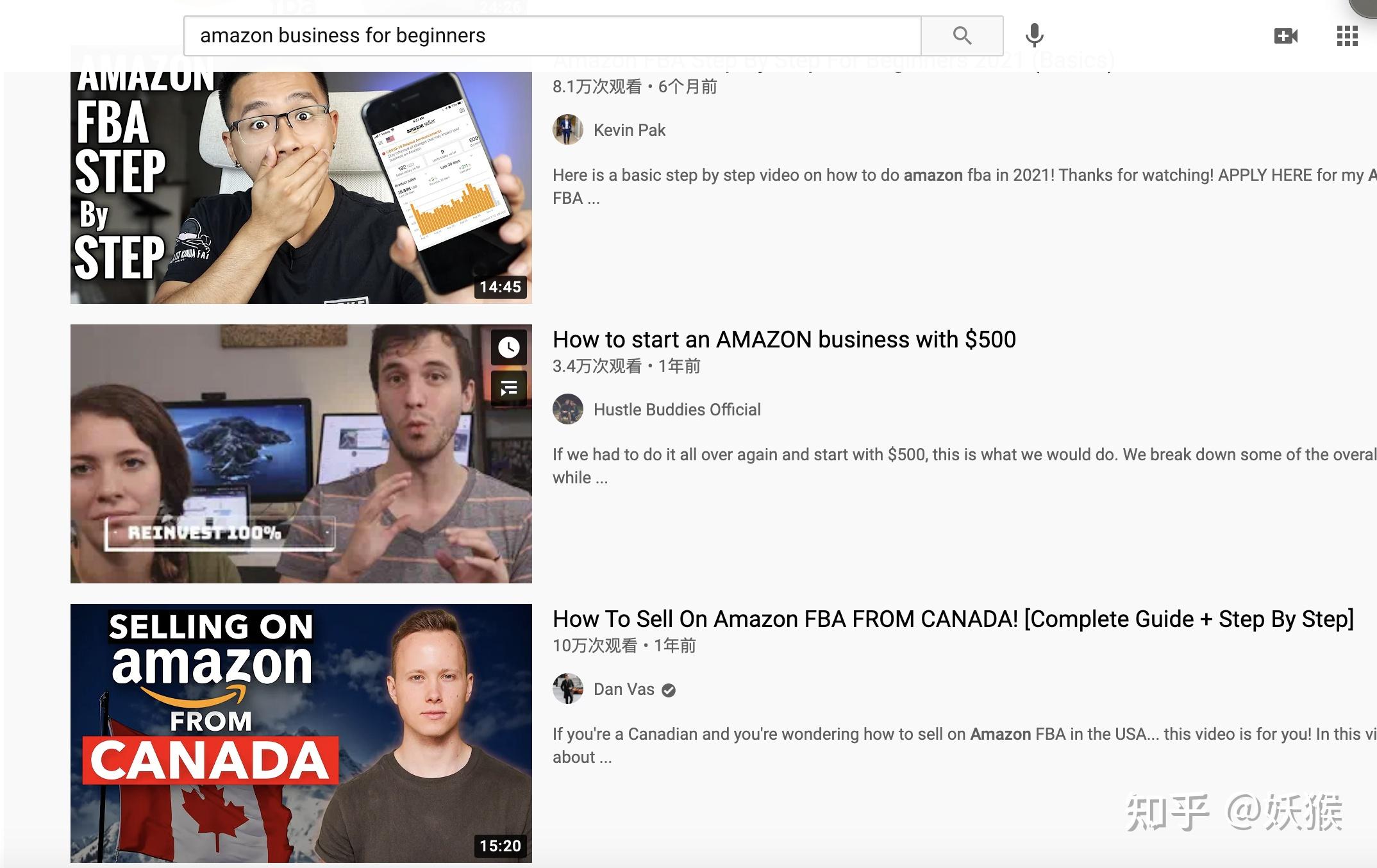Click Add to queue icon on thumbnail

[x=509, y=388]
